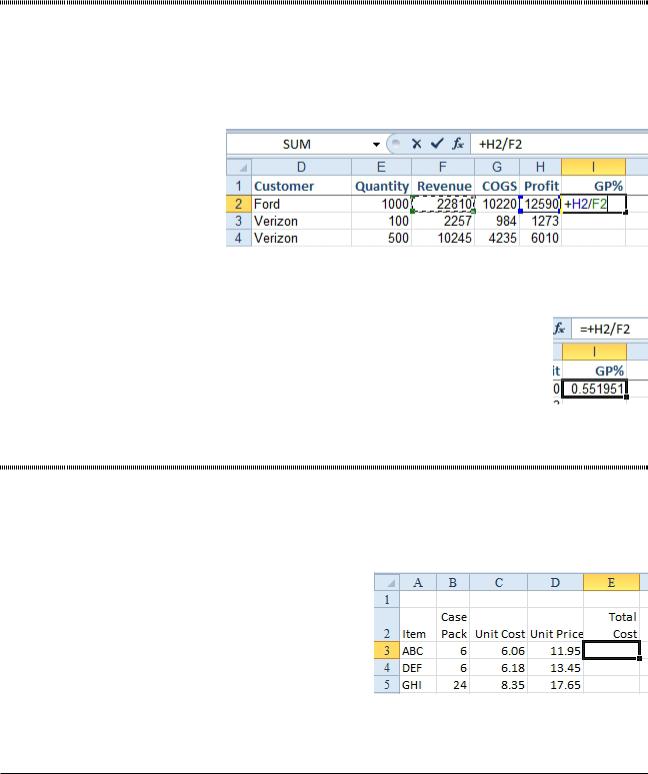Click the GHI item cell
The image size is (648, 774).
click(418, 685)
